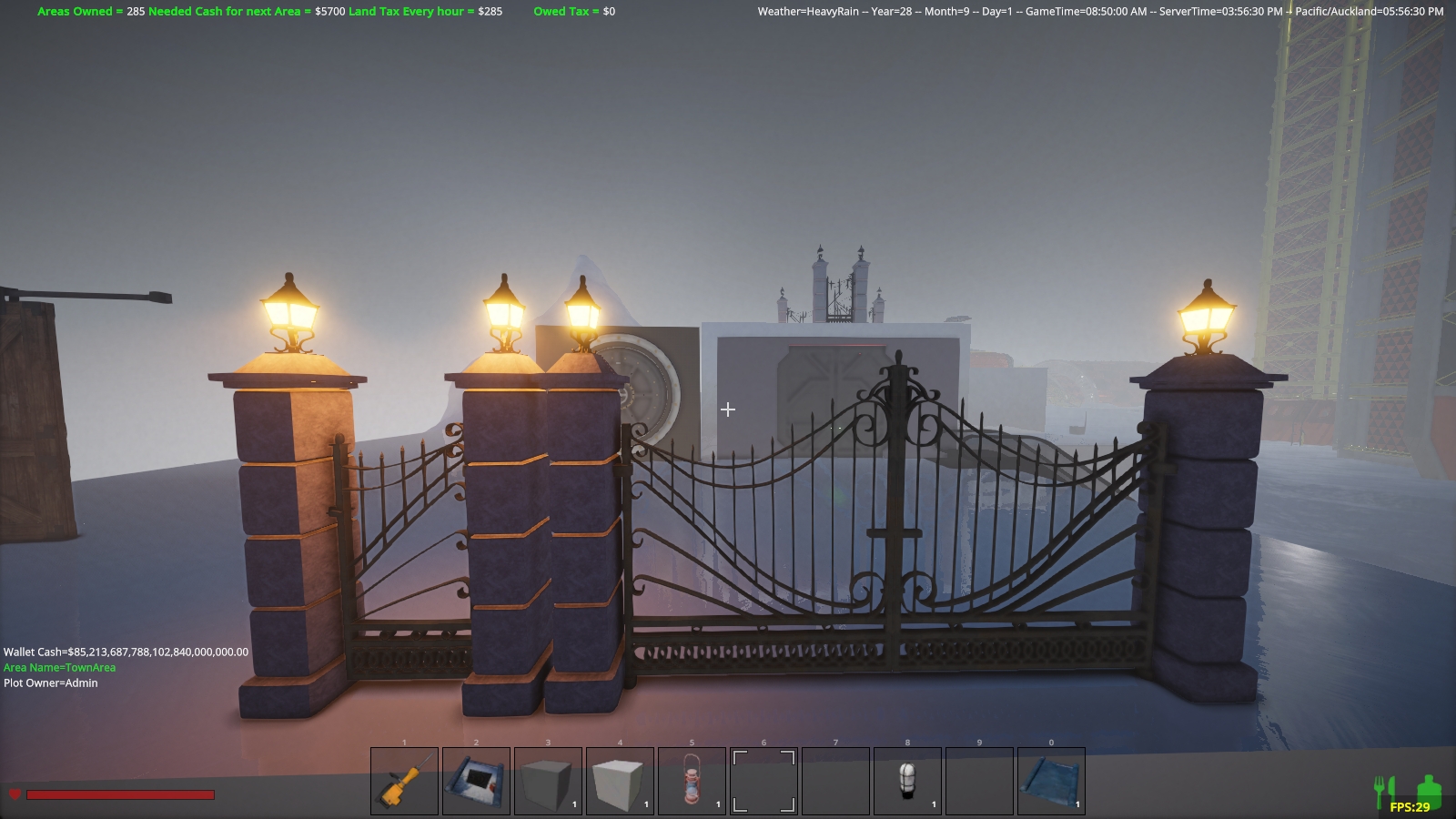1456x819 pixels.
Task: Select the white caged lamp in slot 8
Action: (907, 781)
